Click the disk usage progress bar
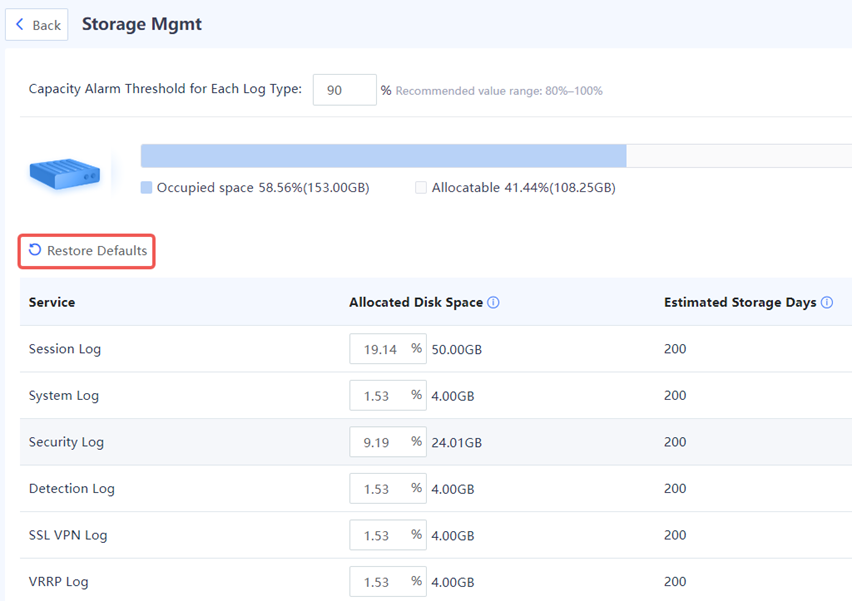This screenshot has width=852, height=601. tap(496, 156)
